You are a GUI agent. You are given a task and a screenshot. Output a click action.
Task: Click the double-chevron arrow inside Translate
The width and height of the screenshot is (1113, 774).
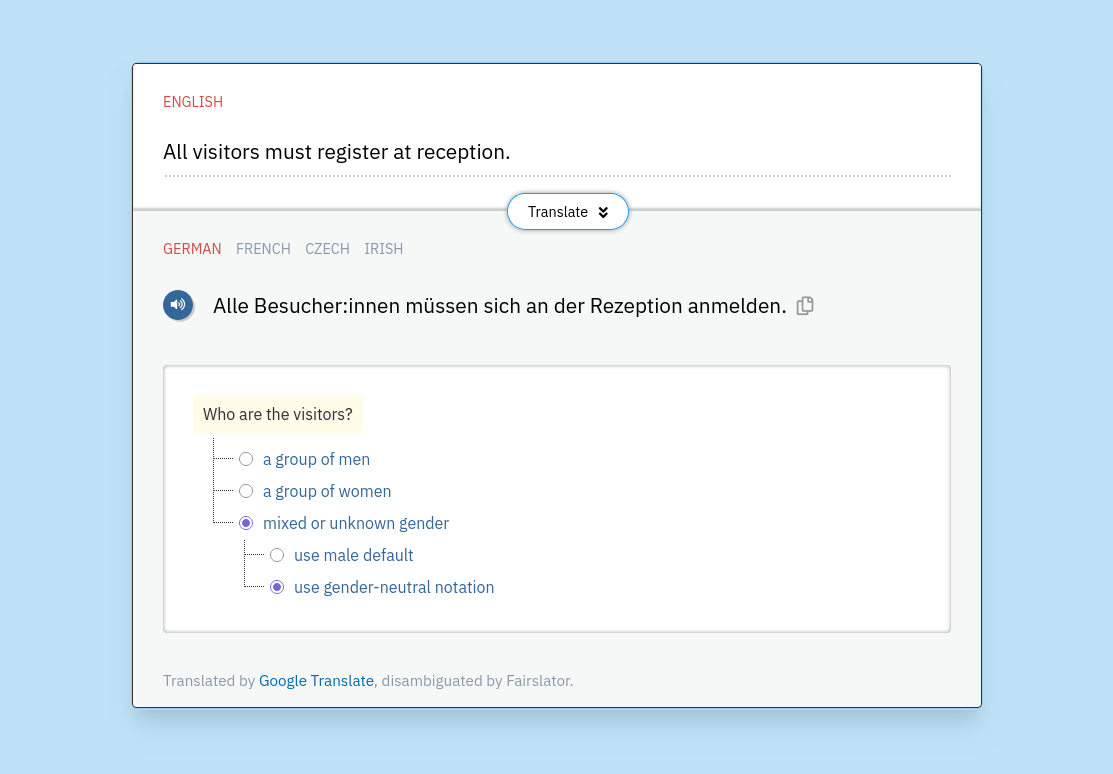pos(603,212)
